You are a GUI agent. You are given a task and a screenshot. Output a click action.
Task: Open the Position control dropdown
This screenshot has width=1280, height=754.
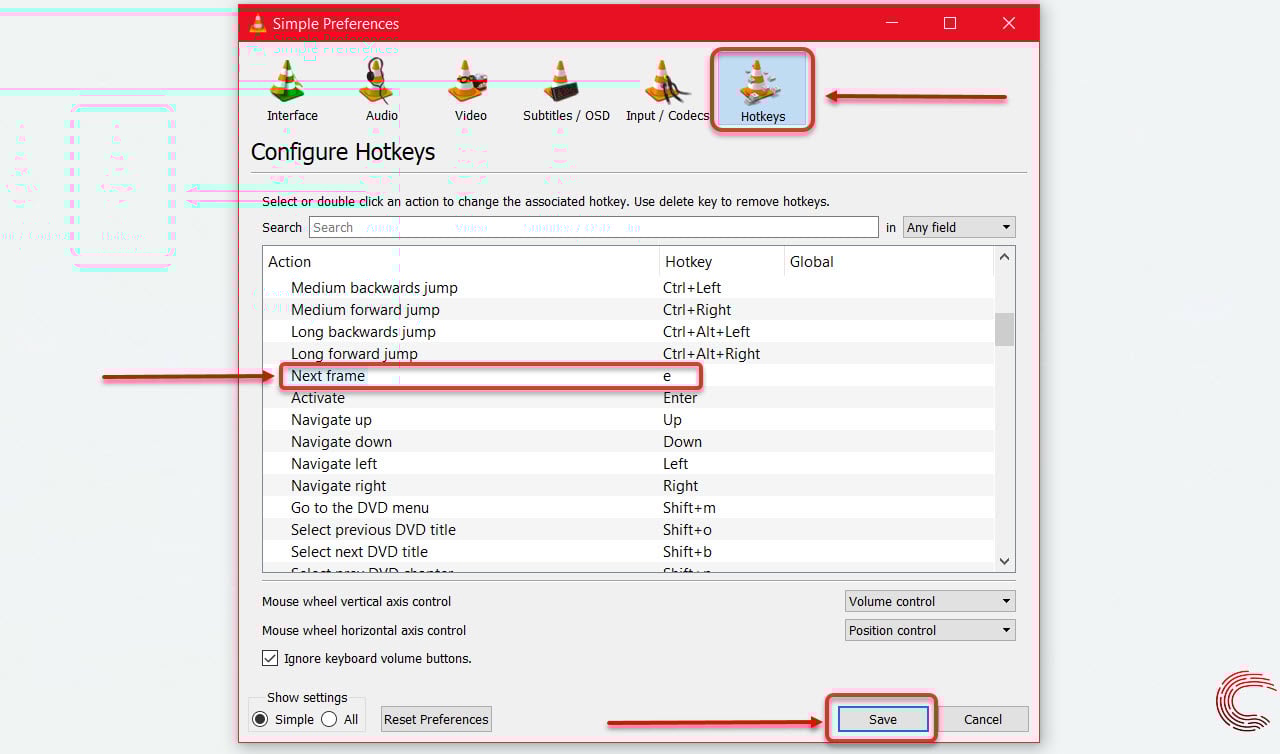930,630
